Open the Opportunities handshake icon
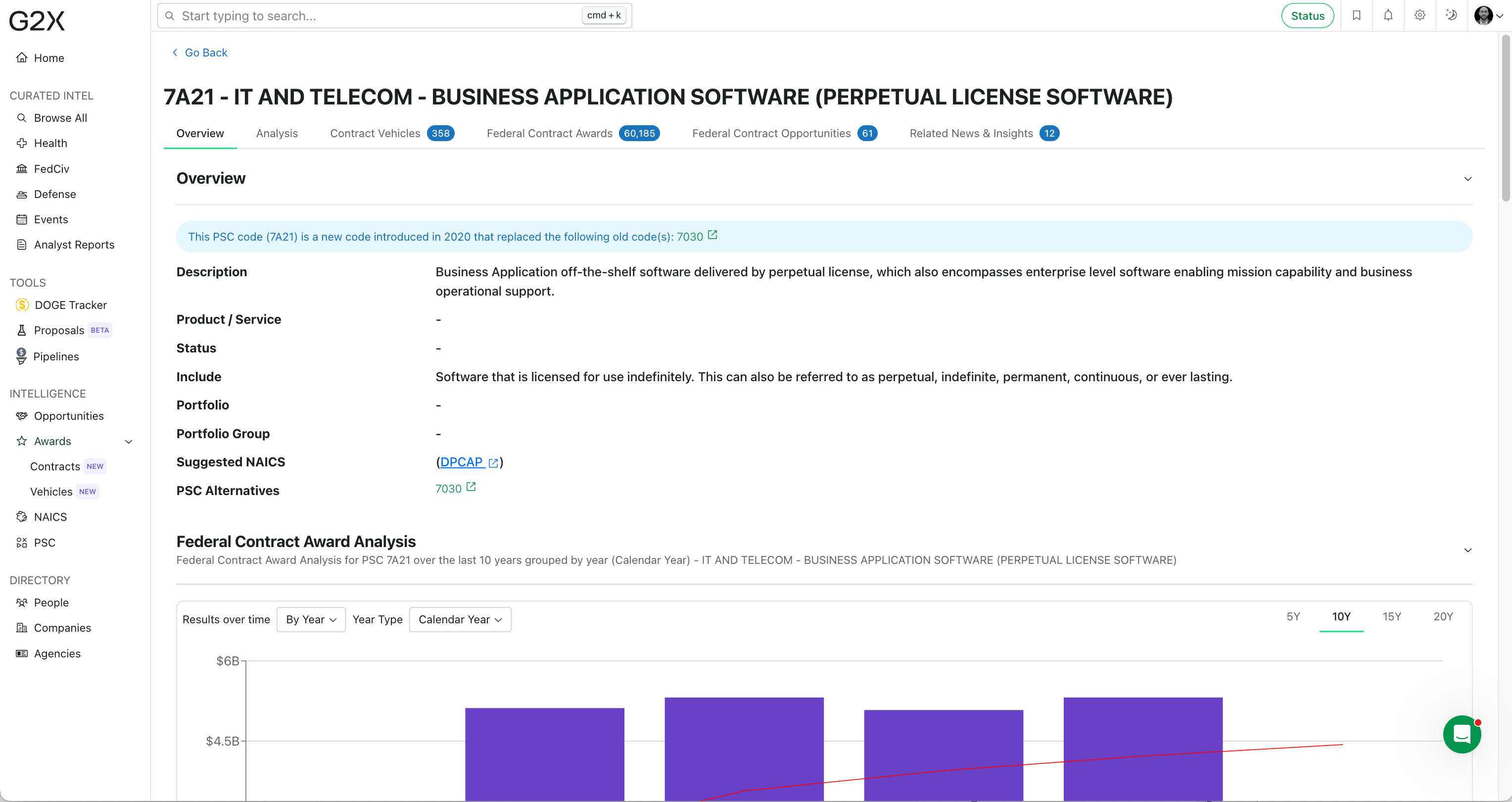 [22, 416]
